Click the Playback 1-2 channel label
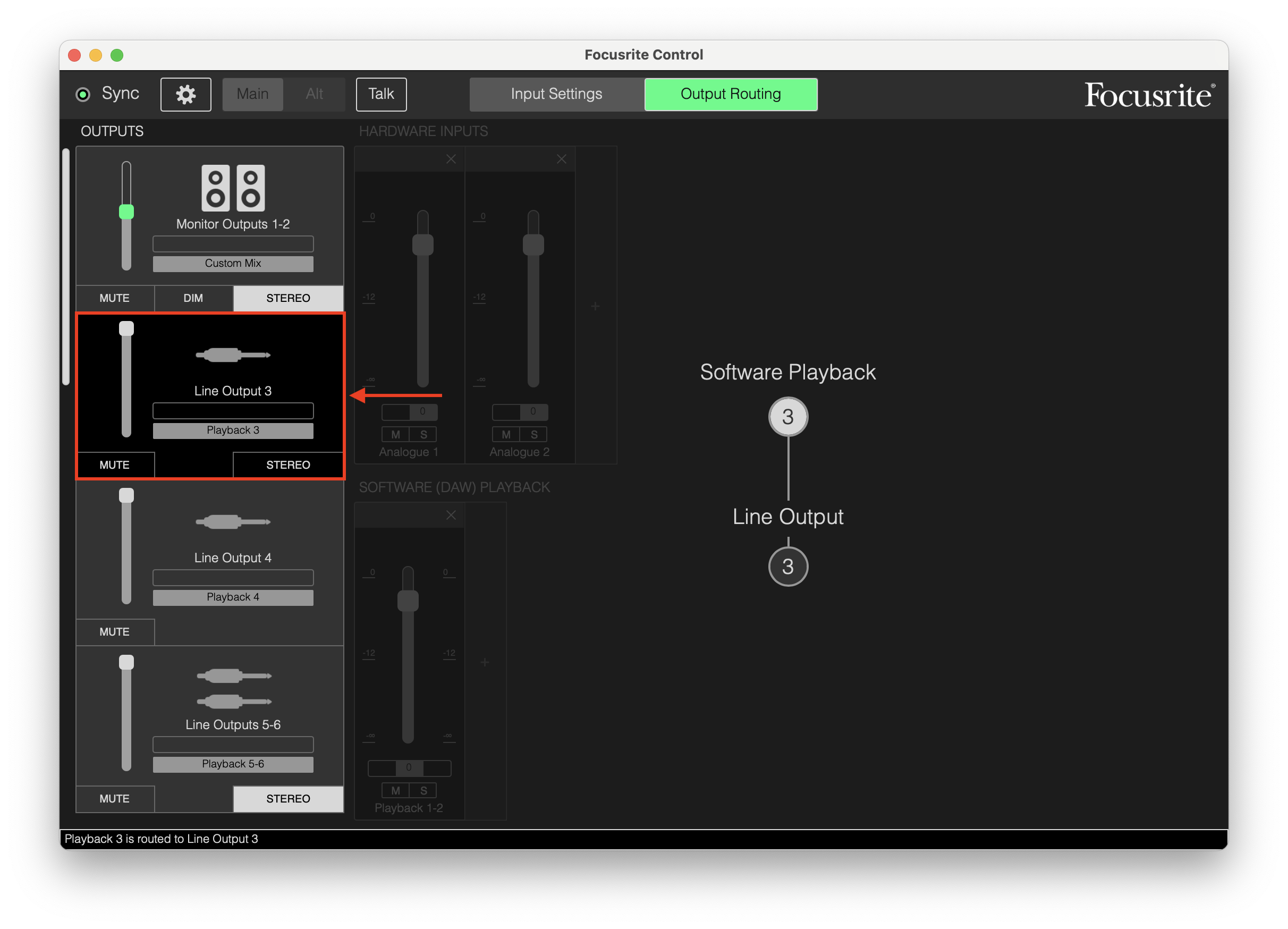Image resolution: width=1288 pixels, height=929 pixels. click(x=409, y=808)
